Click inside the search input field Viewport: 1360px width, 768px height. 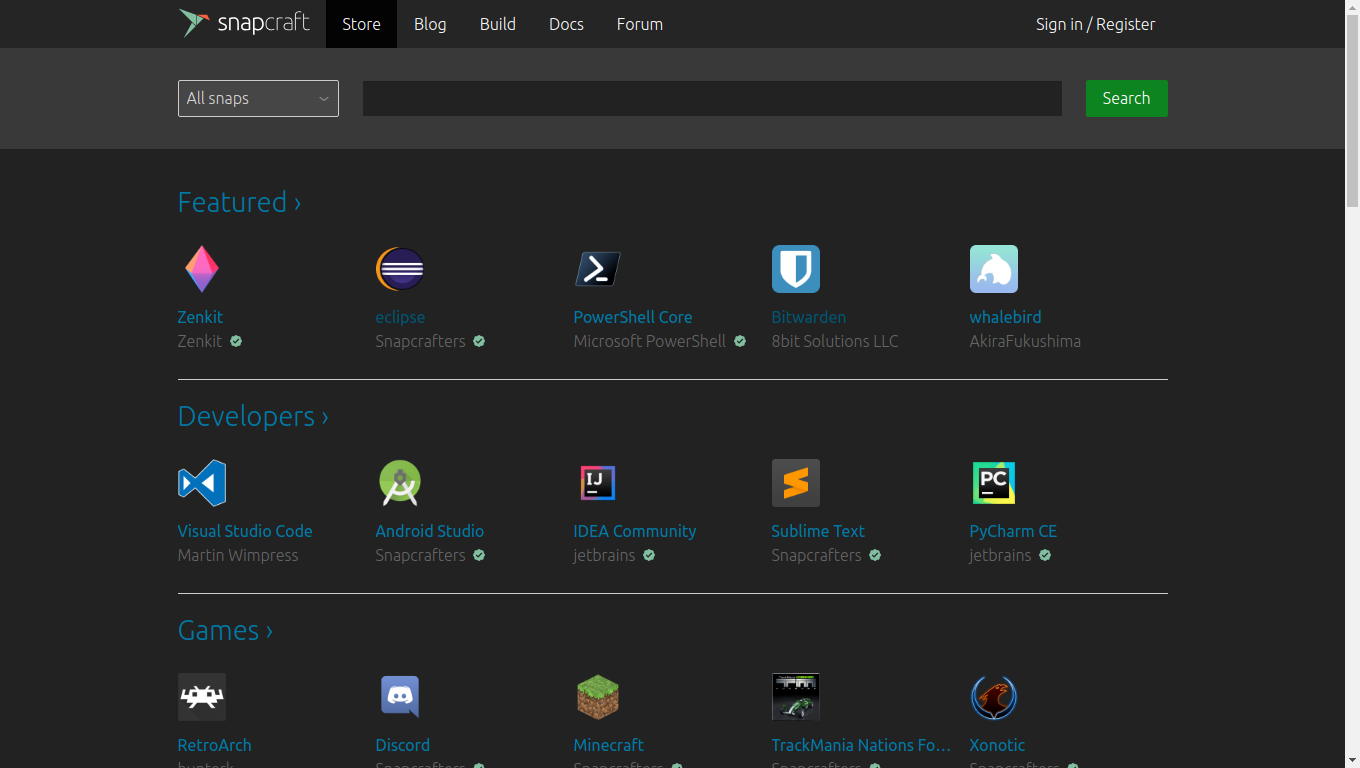[x=711, y=98]
